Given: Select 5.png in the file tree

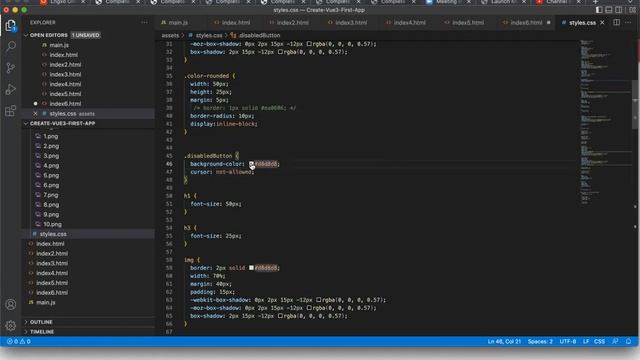Looking at the screenshot, I should click(x=51, y=176).
